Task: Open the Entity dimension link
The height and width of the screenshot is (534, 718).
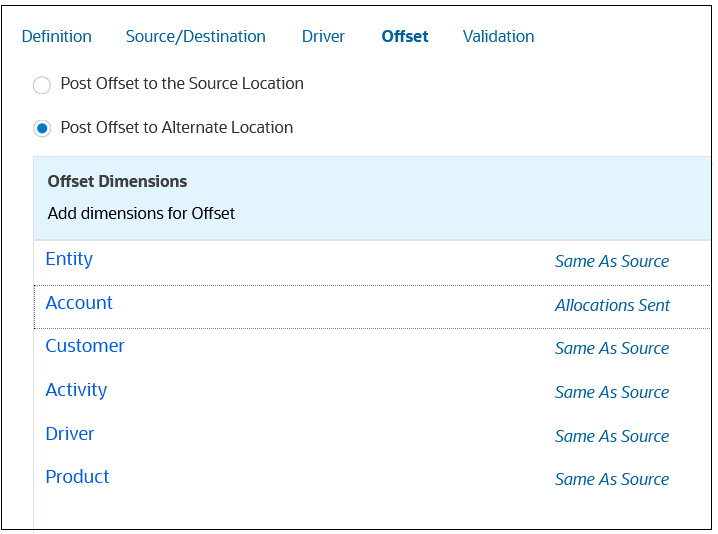Action: pyautogui.click(x=69, y=259)
